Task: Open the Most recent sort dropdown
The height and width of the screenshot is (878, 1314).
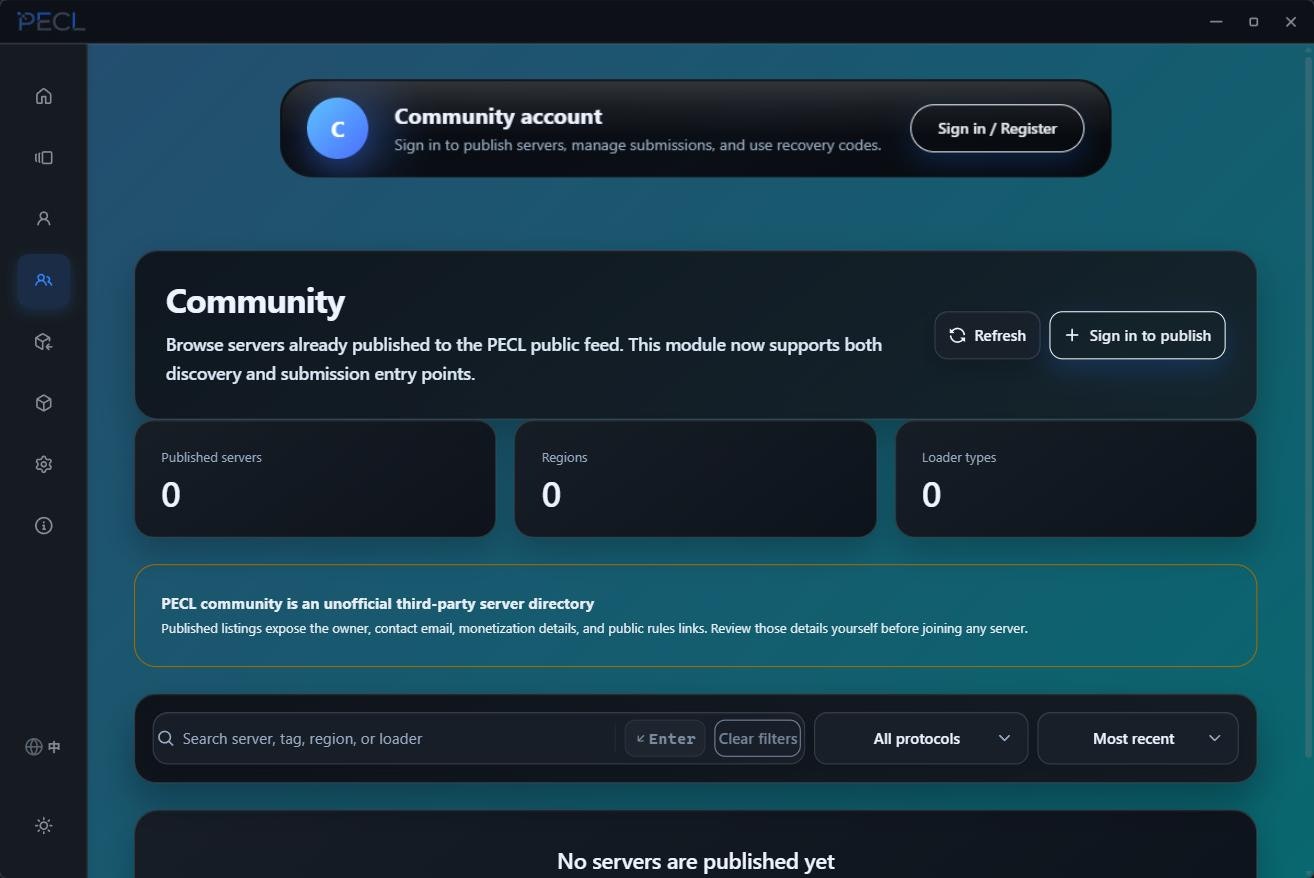Action: coord(1138,738)
